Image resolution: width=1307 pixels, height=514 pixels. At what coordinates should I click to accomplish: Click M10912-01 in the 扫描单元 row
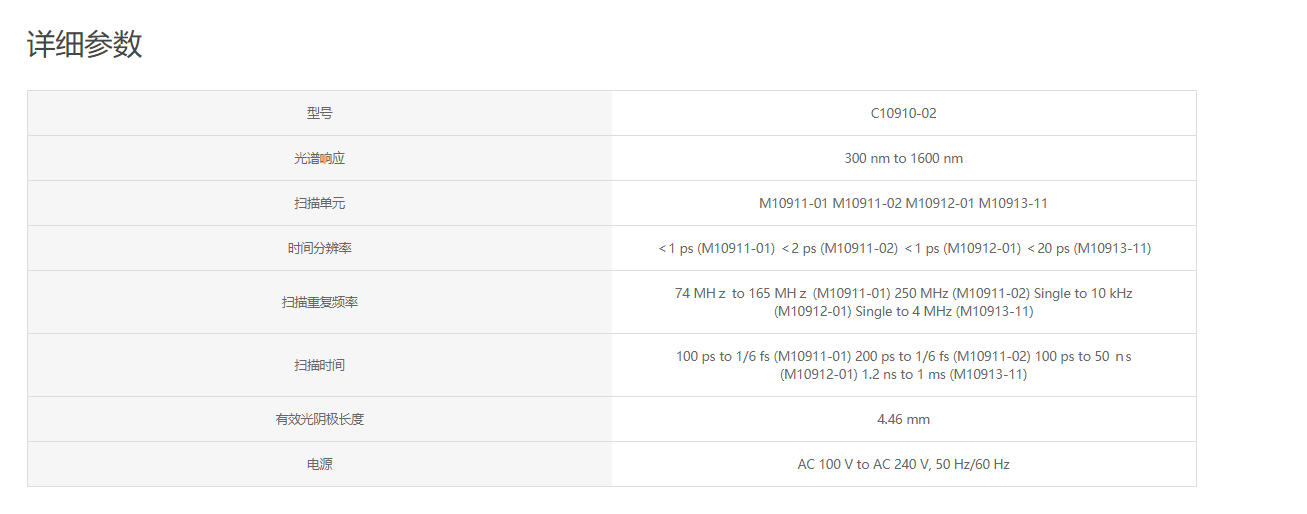[x=940, y=203]
